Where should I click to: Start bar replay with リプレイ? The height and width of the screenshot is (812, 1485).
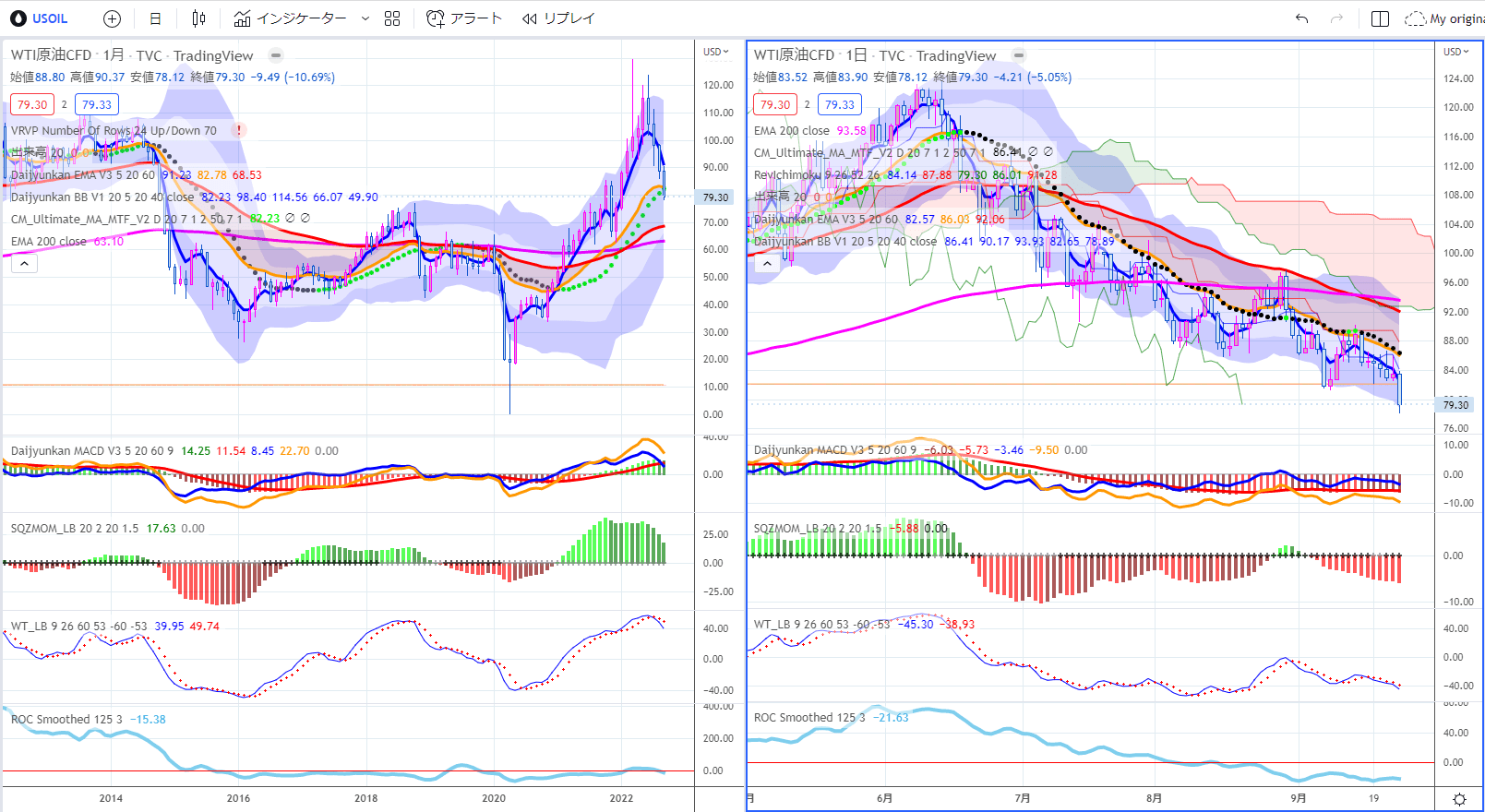click(558, 18)
